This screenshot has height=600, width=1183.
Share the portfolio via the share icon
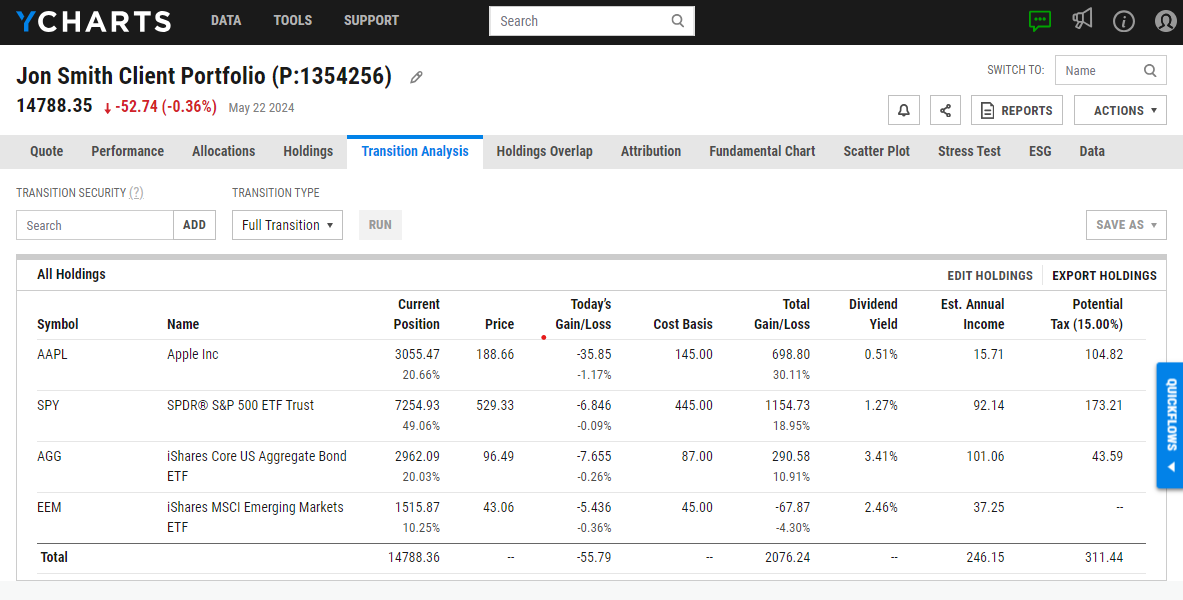[x=945, y=110]
